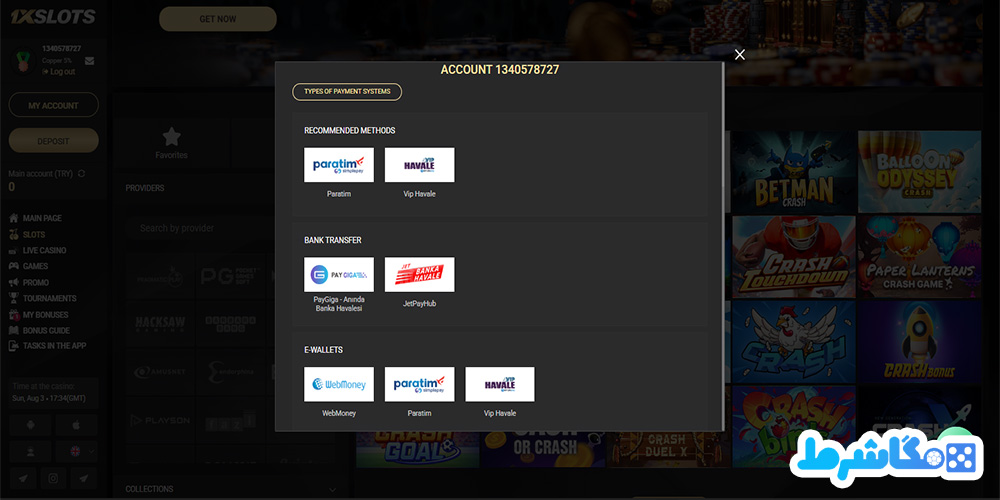Open MY ACCOUNT
The image size is (1000, 500).
click(x=54, y=105)
